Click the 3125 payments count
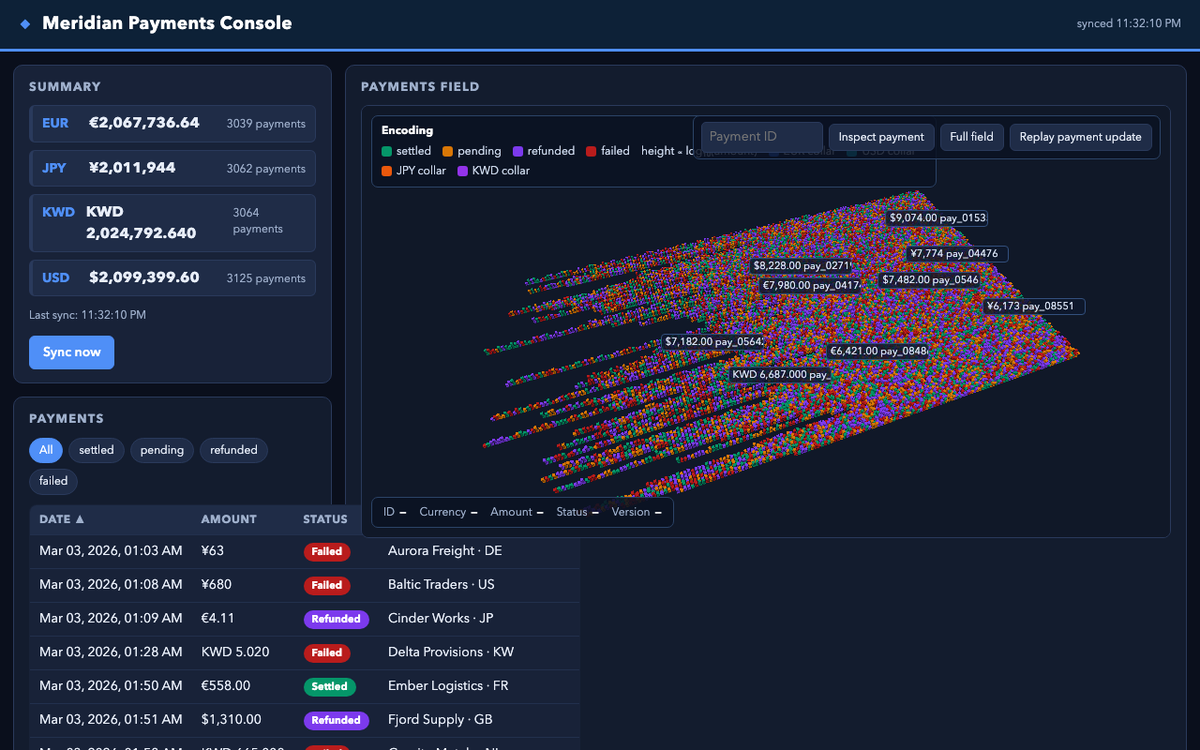Viewport: 1200px width, 750px height. pyautogui.click(x=266, y=278)
